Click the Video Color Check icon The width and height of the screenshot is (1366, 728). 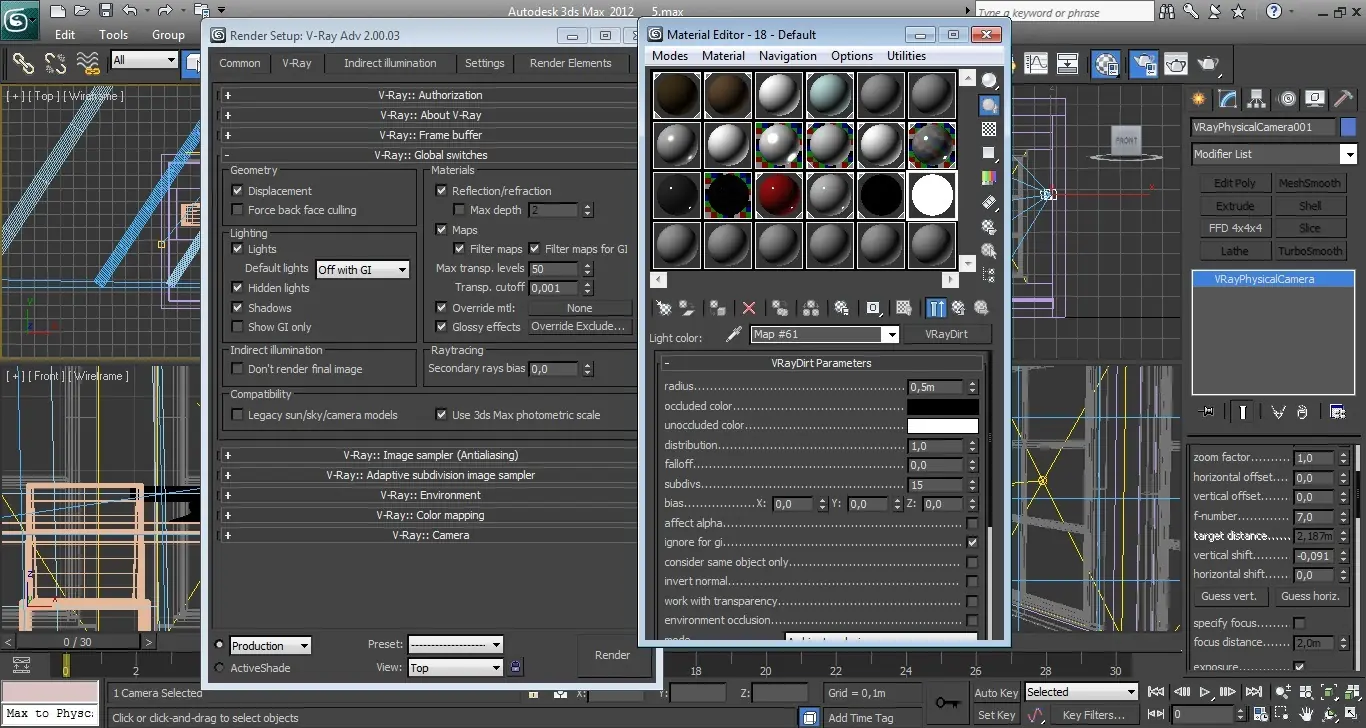point(989,178)
